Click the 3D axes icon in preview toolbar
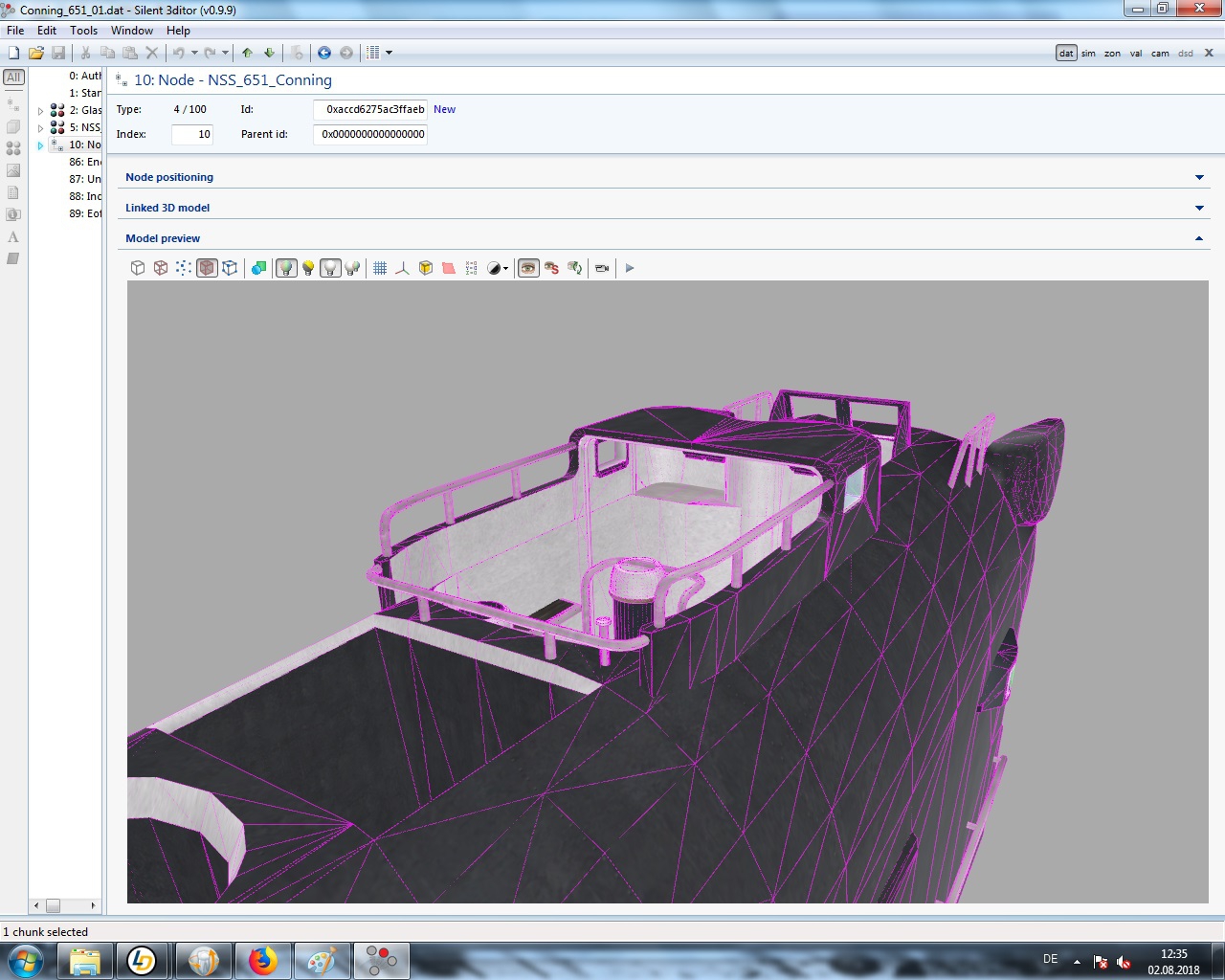This screenshot has width=1225, height=980. point(403,268)
